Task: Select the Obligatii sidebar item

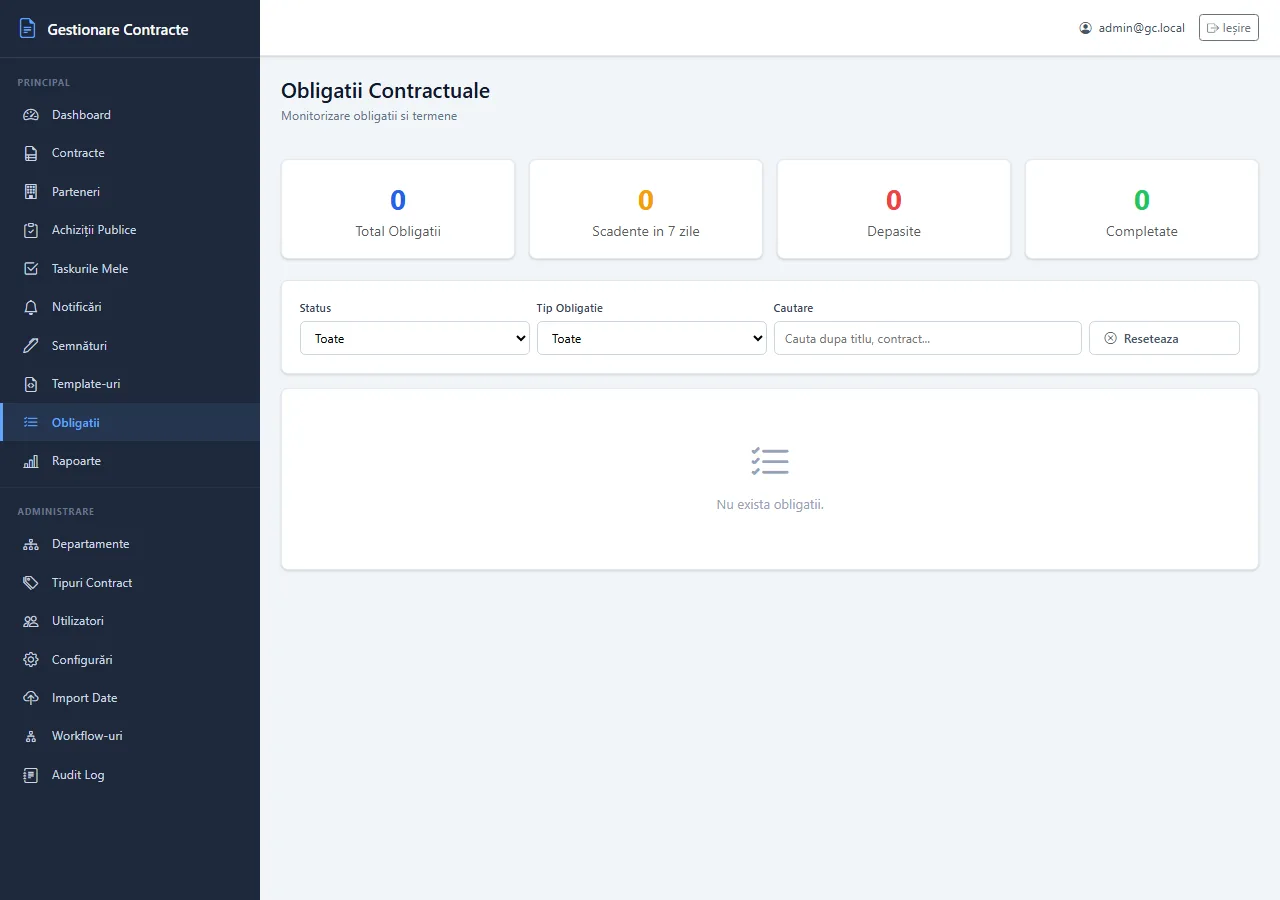Action: coord(130,422)
